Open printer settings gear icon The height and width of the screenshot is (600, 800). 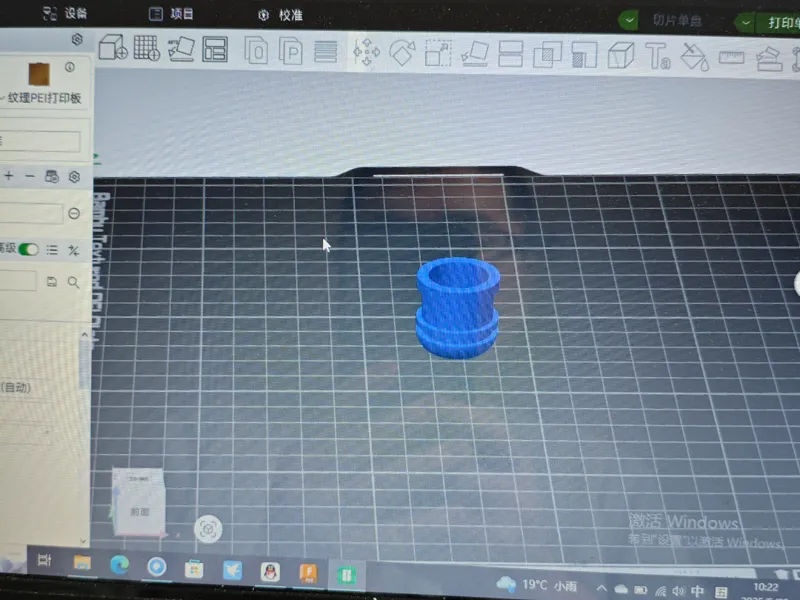point(77,39)
